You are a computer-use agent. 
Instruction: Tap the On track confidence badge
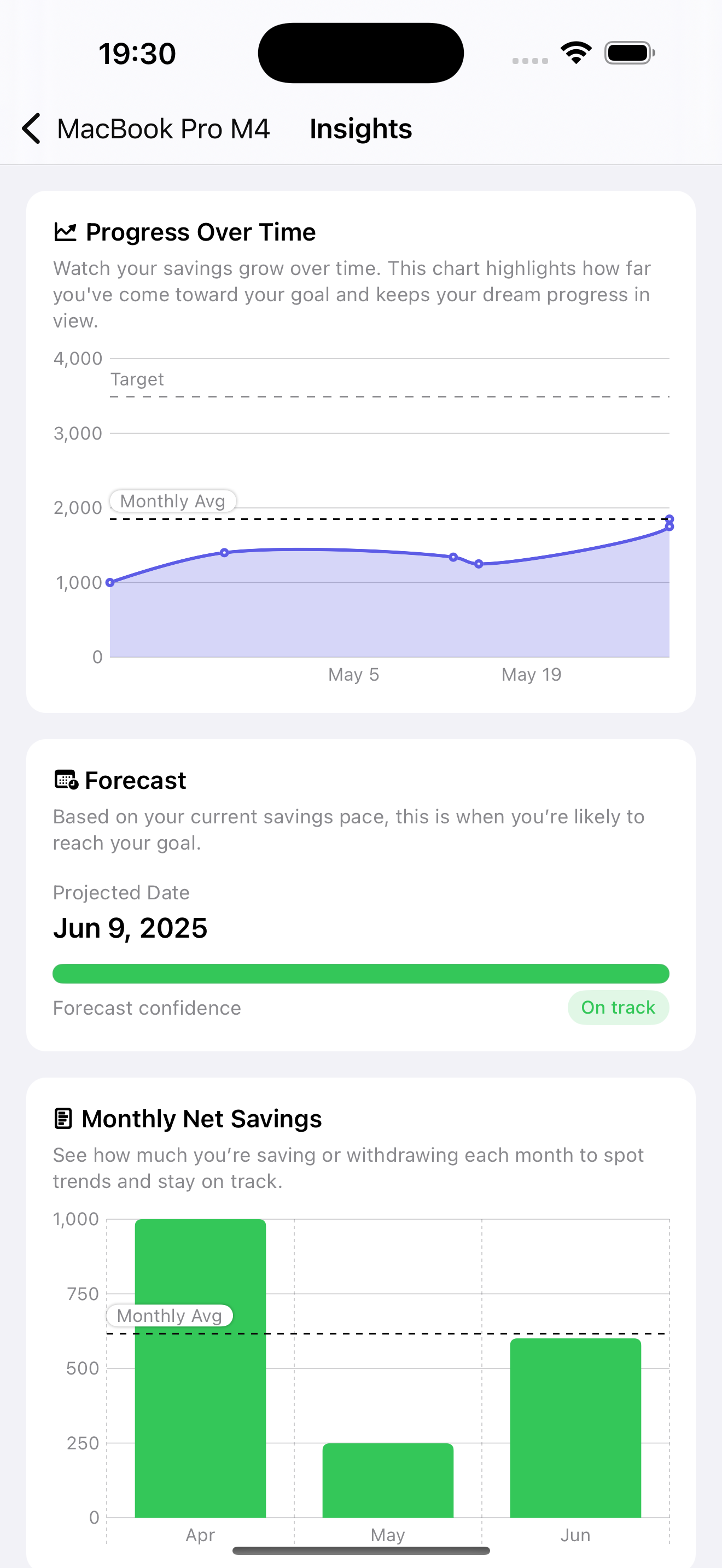tap(618, 1008)
